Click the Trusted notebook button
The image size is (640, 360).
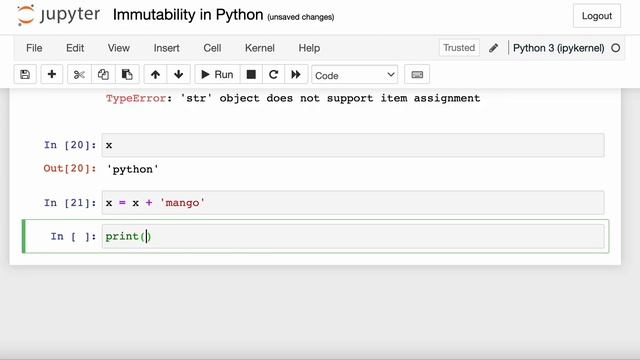(459, 48)
